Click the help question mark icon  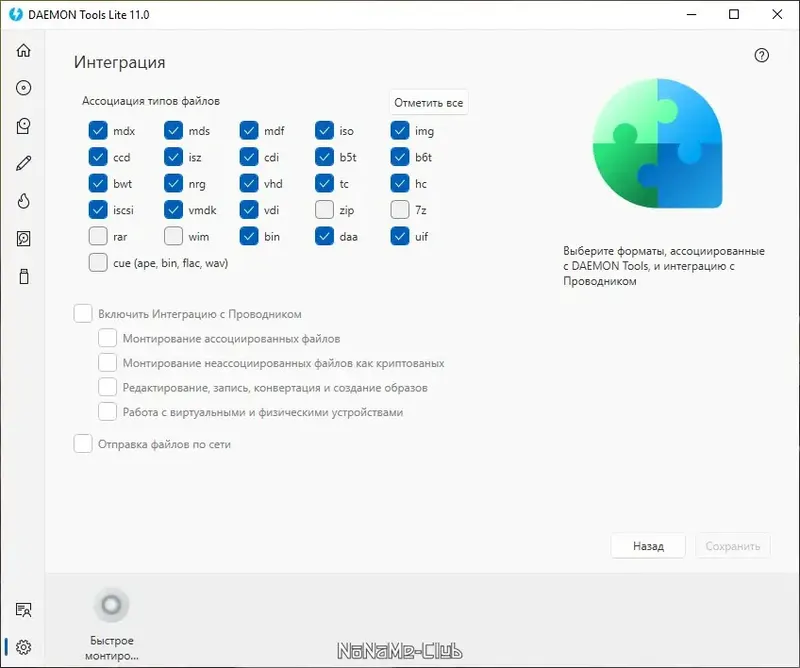coord(761,55)
